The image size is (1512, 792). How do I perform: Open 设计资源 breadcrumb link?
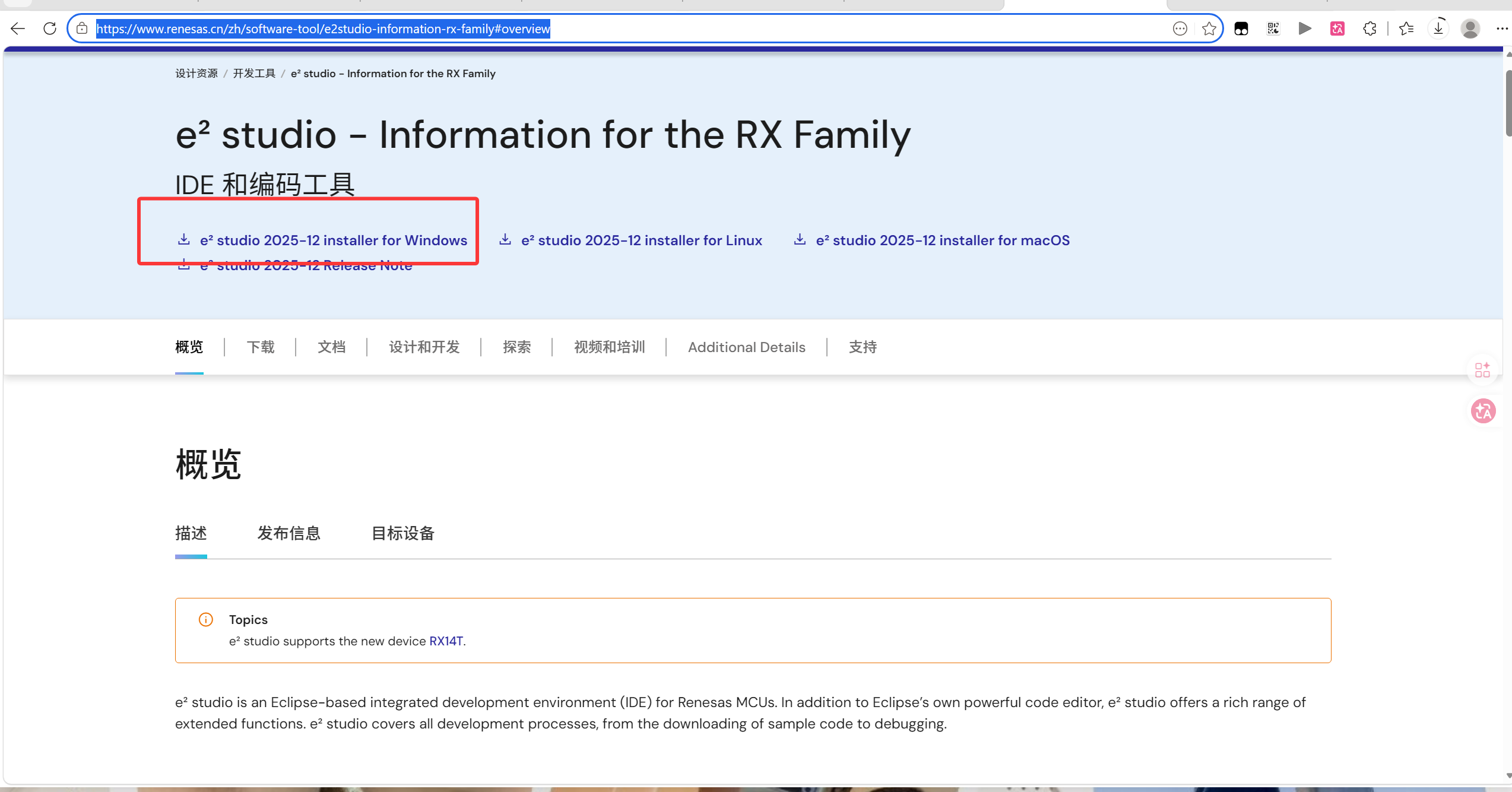click(196, 74)
